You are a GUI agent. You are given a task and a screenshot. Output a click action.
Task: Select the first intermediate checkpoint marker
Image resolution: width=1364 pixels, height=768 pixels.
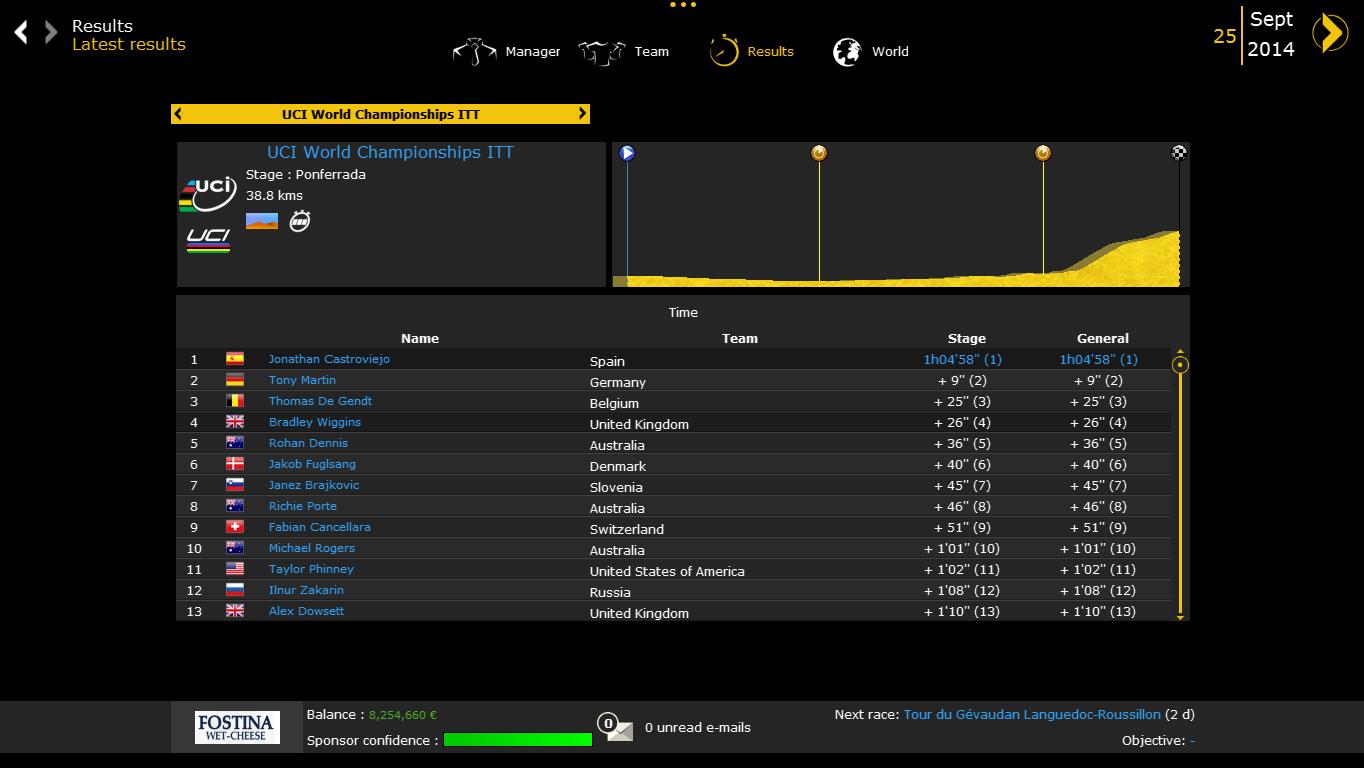819,153
